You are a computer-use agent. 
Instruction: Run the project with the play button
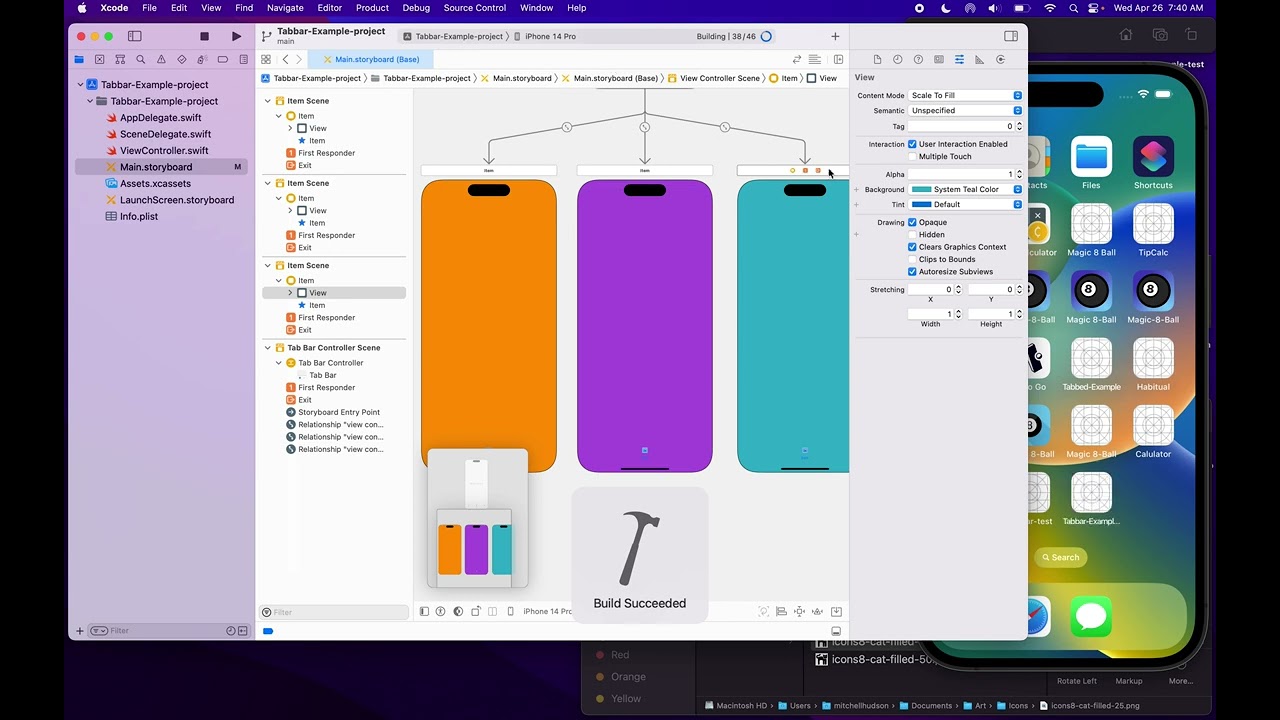coord(236,36)
